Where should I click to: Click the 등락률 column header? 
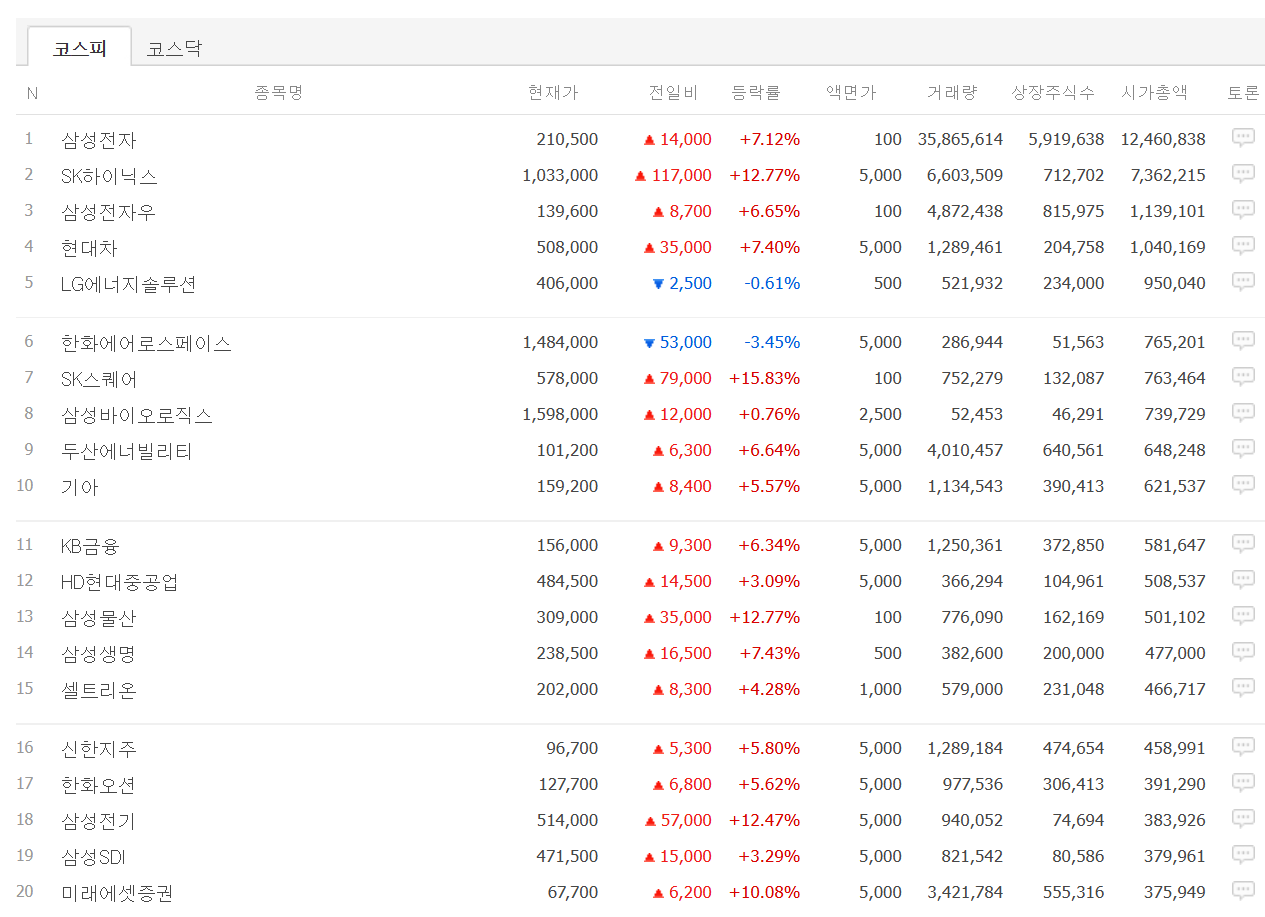tap(756, 92)
